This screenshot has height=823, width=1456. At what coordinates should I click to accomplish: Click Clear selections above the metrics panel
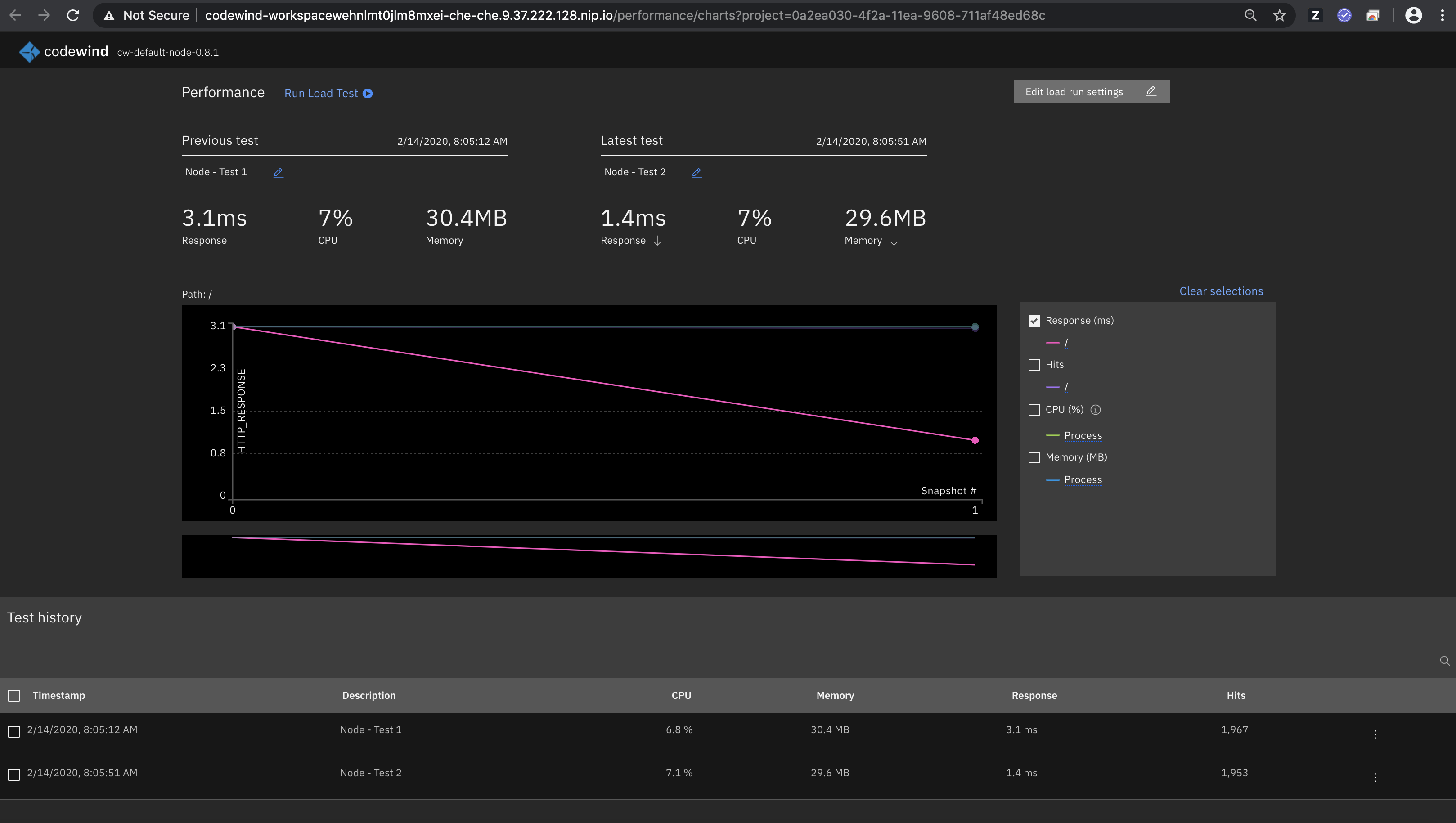click(x=1221, y=291)
